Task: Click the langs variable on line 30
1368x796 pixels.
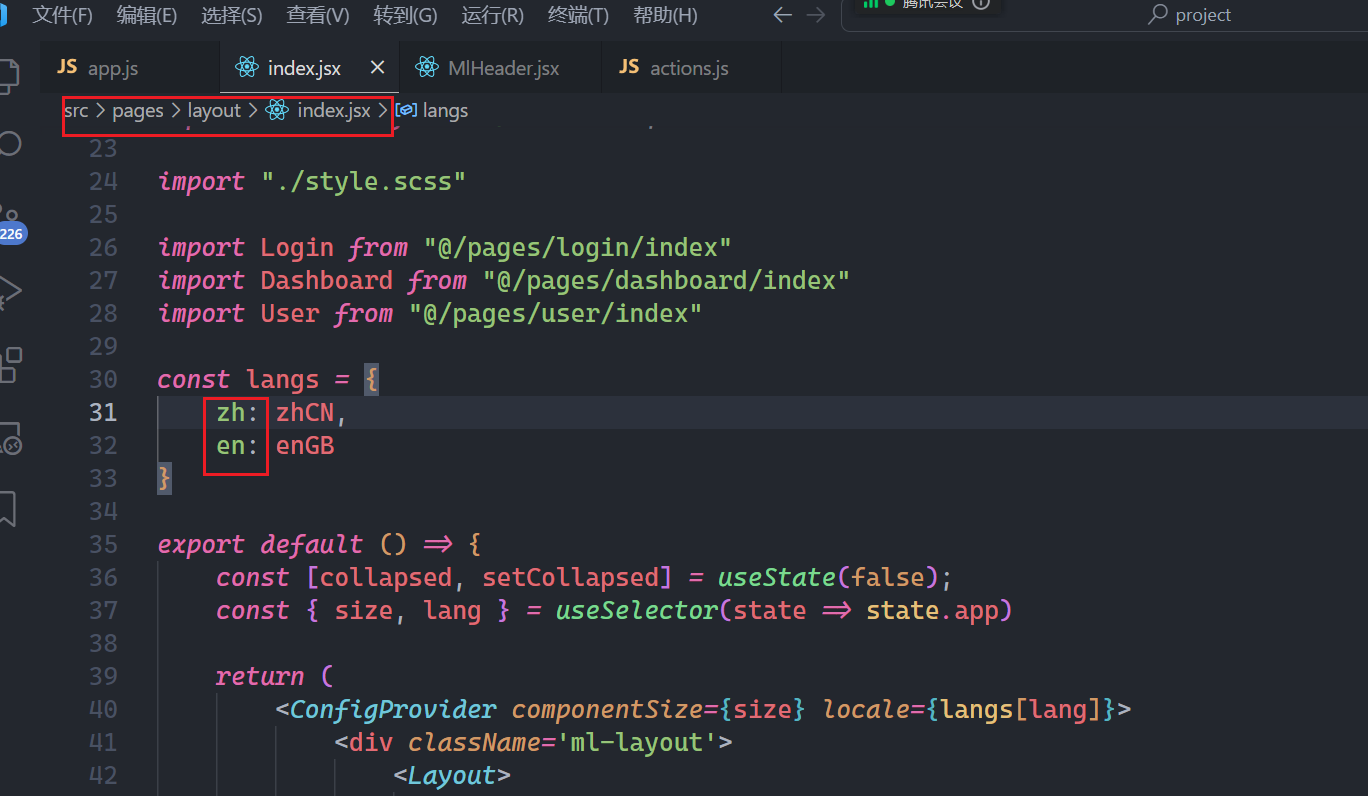Action: coord(282,380)
